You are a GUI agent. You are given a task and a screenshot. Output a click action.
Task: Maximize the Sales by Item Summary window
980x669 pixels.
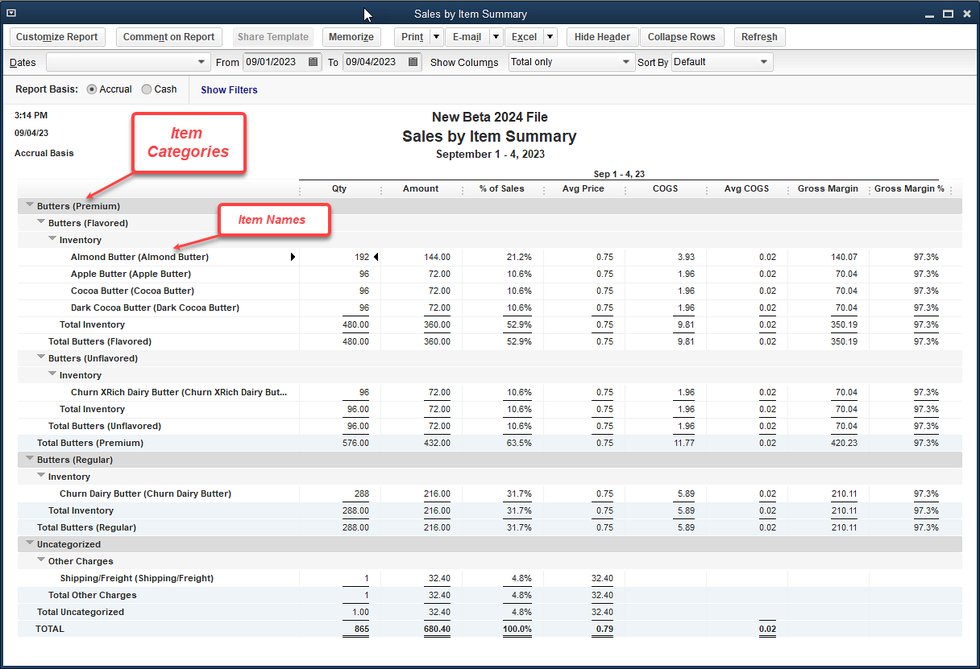947,14
